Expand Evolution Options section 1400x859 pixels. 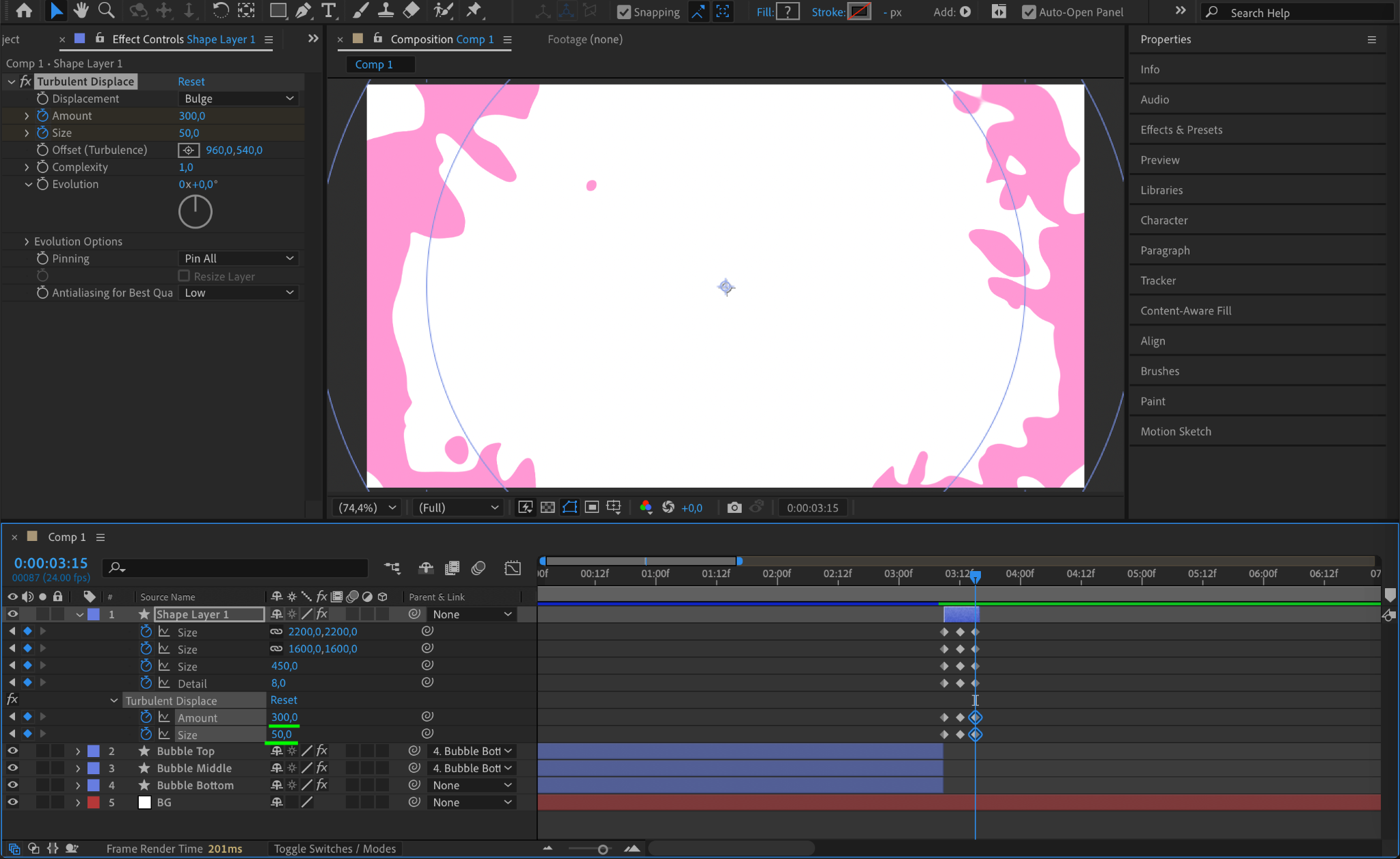click(x=27, y=241)
